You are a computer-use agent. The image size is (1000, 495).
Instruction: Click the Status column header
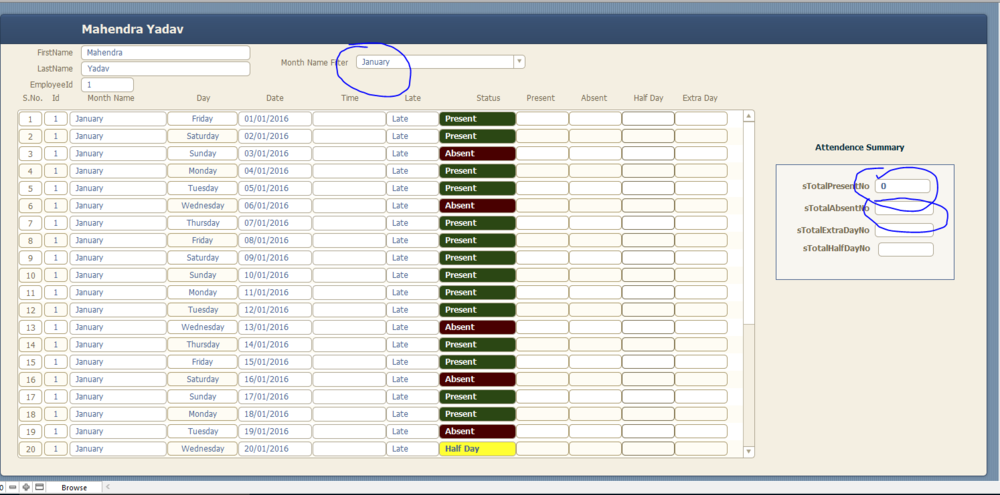[x=488, y=98]
